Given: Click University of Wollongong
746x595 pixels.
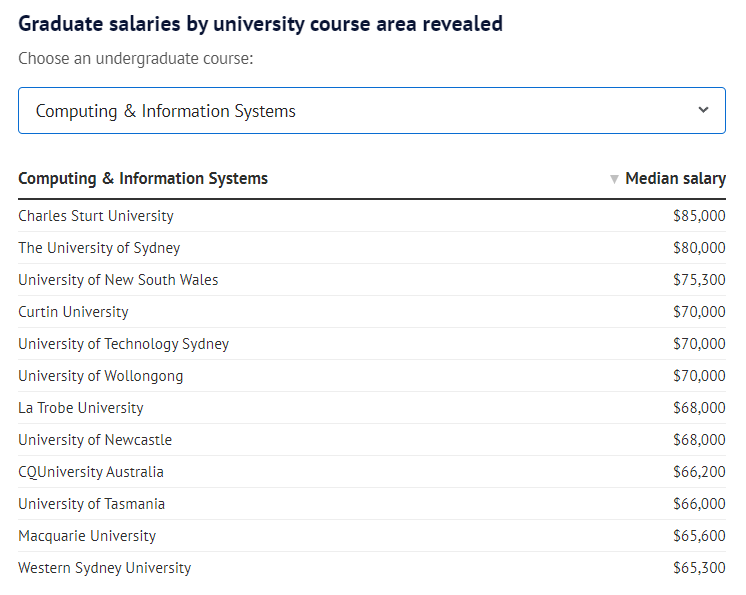Looking at the screenshot, I should [100, 376].
